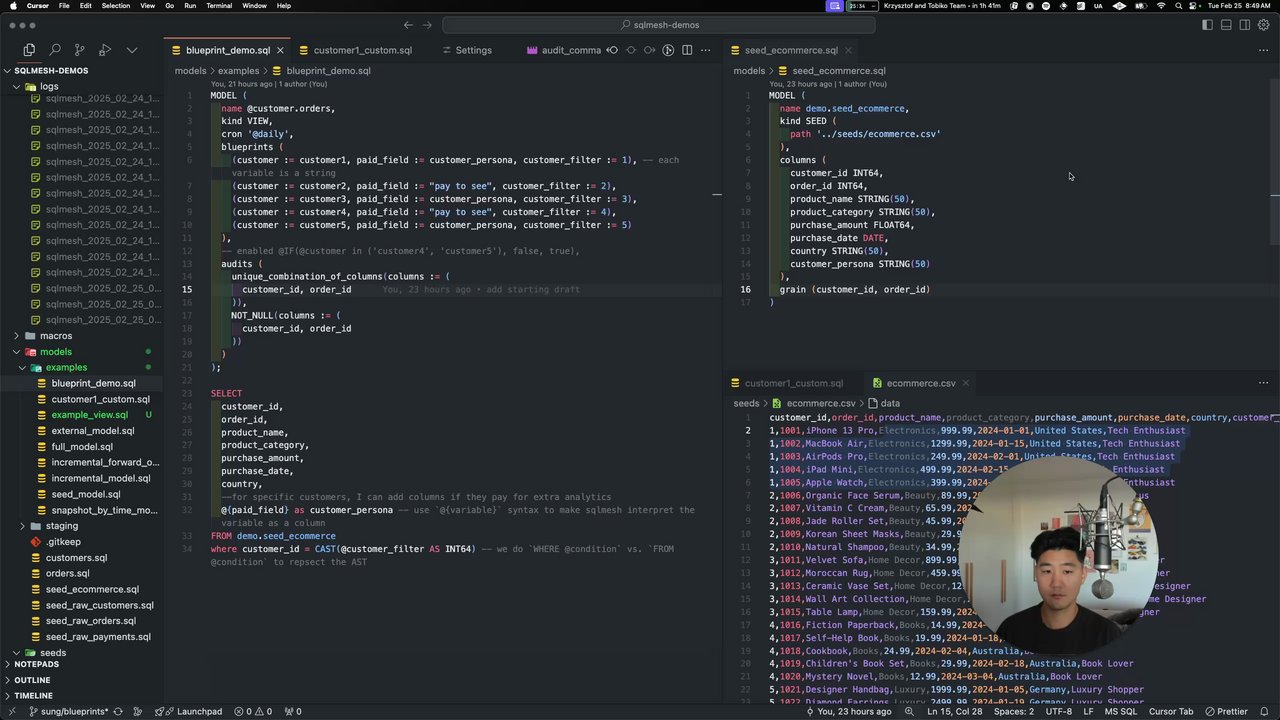Open the settings gear in title bar

click(x=1263, y=25)
